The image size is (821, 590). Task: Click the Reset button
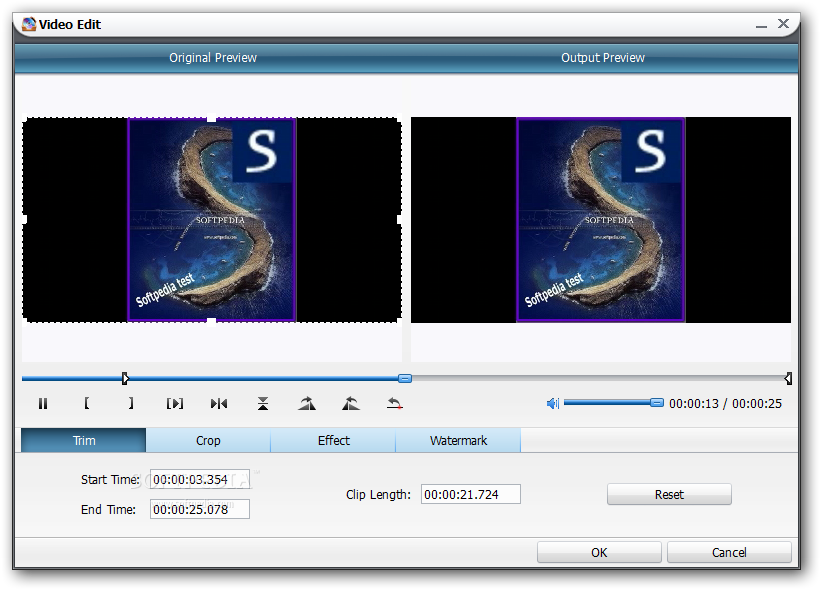click(669, 494)
